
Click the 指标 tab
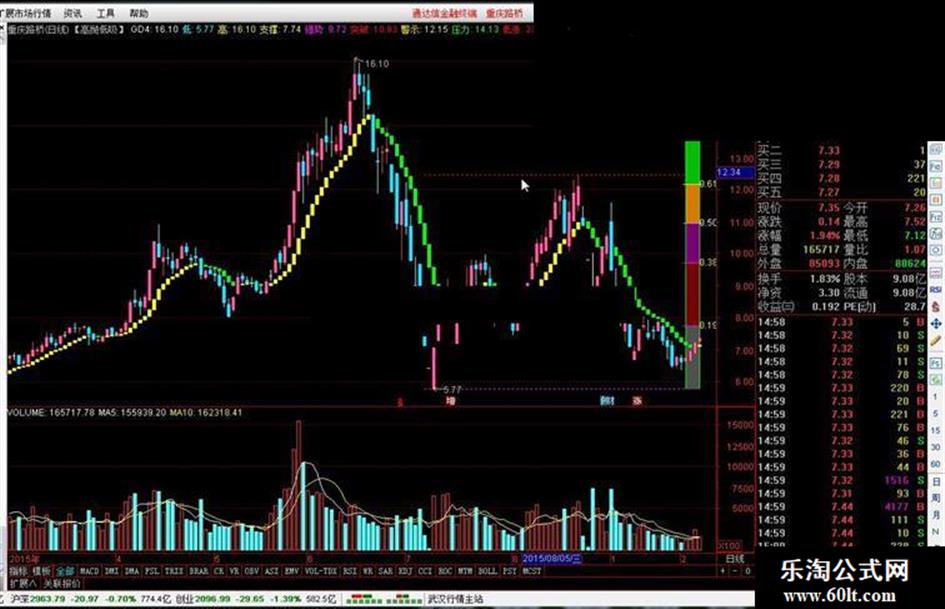coord(17,570)
